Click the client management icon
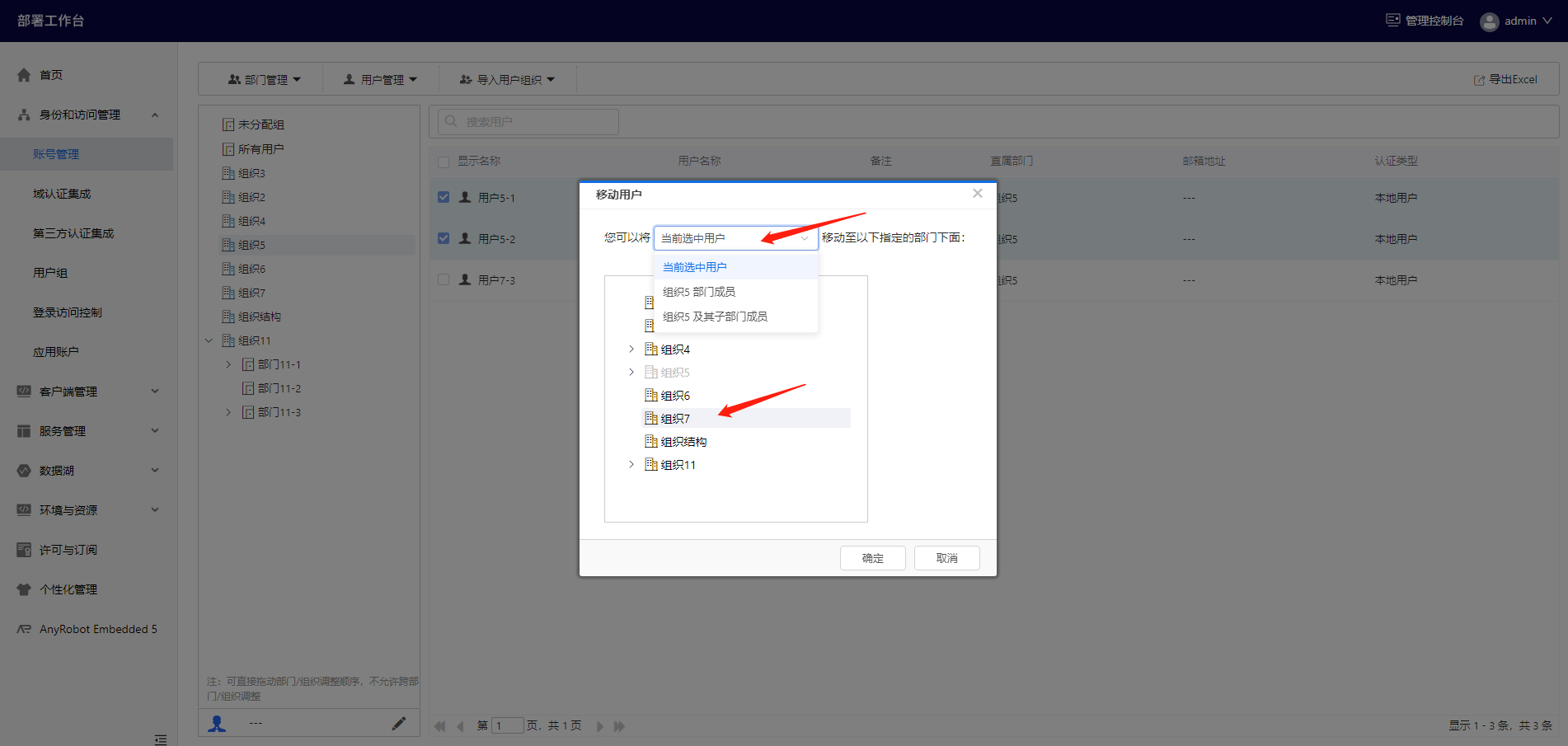The width and height of the screenshot is (1568, 746). click(x=24, y=392)
